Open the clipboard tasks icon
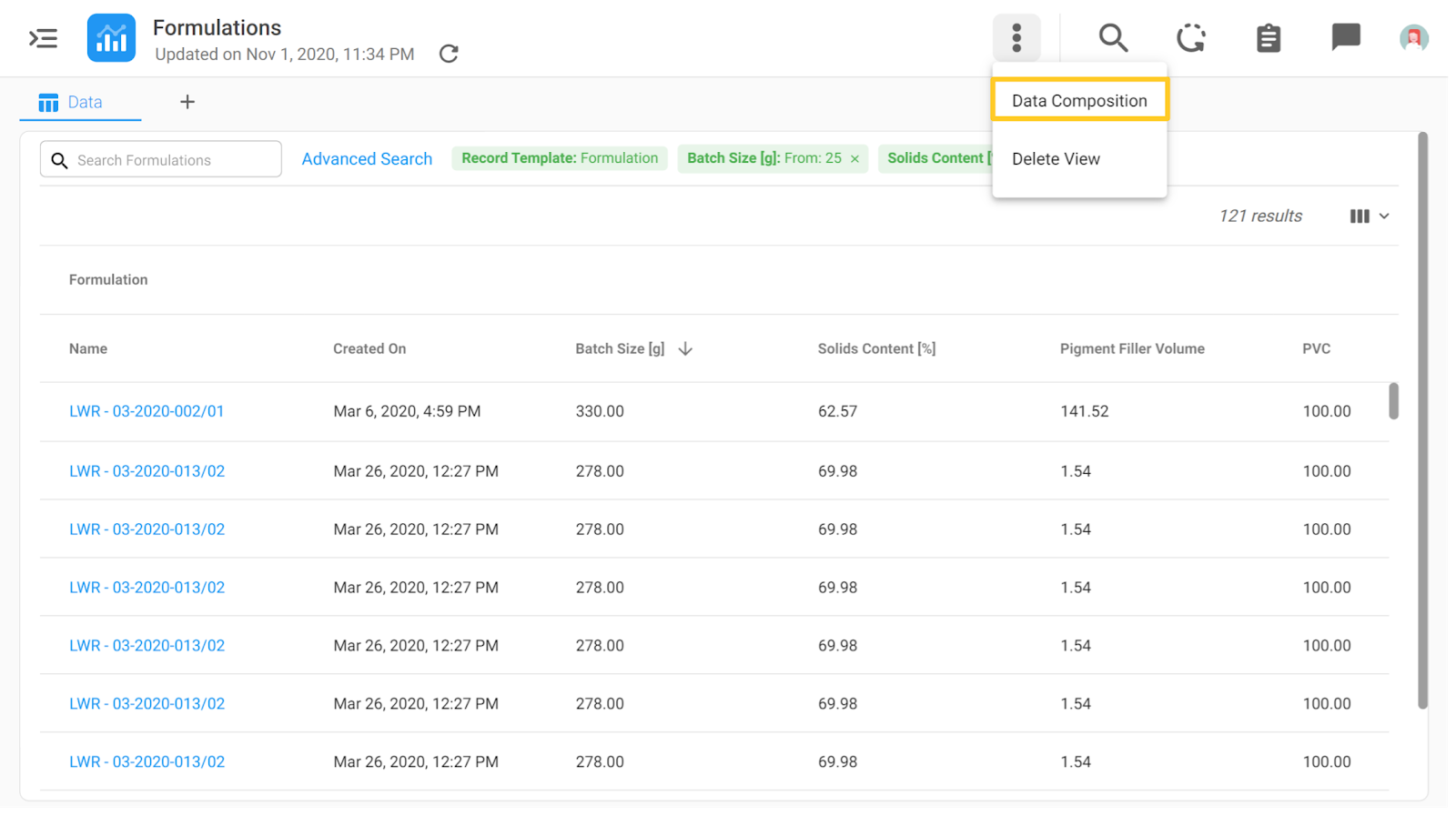The image size is (1456, 816). (1269, 38)
